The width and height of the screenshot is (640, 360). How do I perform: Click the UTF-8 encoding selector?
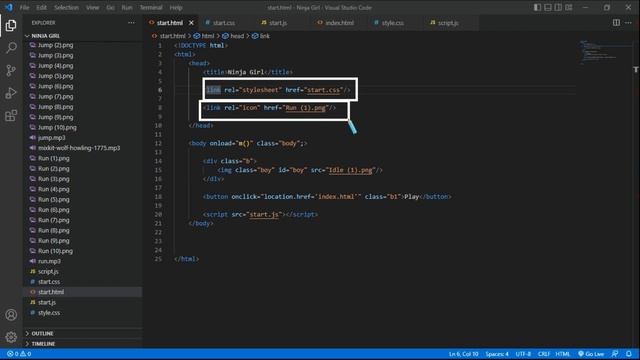(x=523, y=354)
